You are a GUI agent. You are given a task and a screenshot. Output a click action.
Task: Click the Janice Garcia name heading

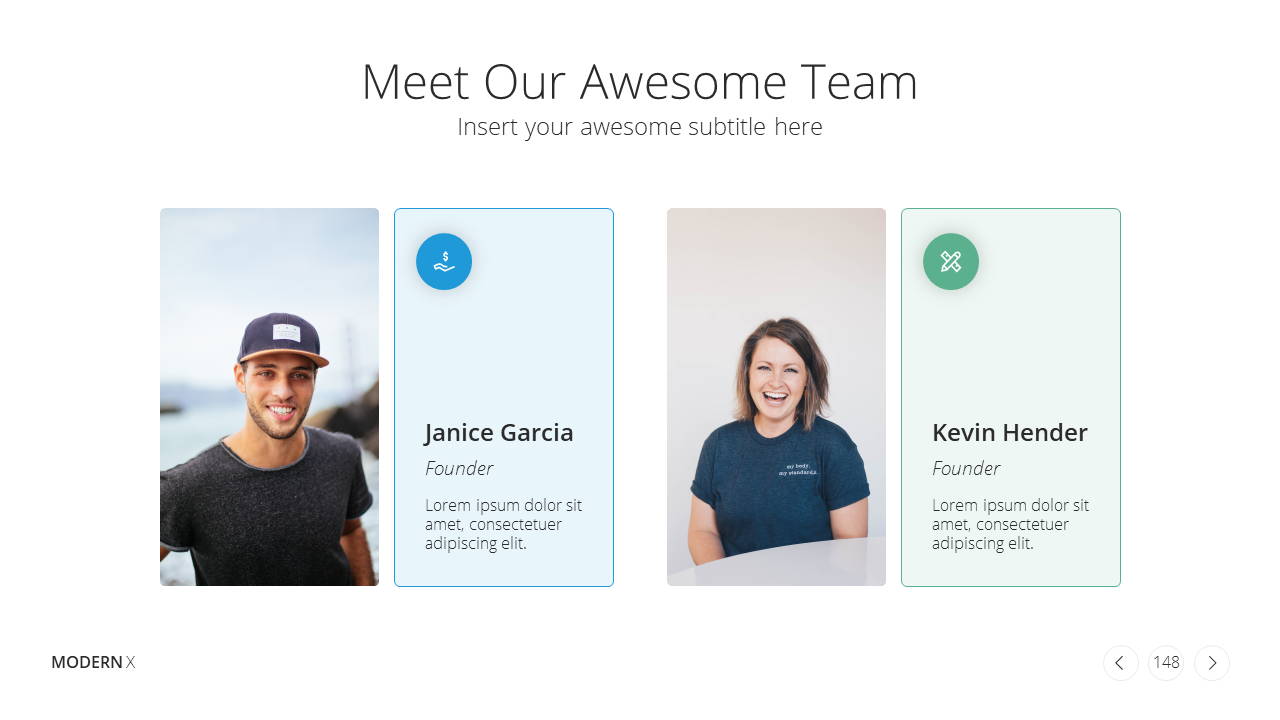(x=499, y=433)
